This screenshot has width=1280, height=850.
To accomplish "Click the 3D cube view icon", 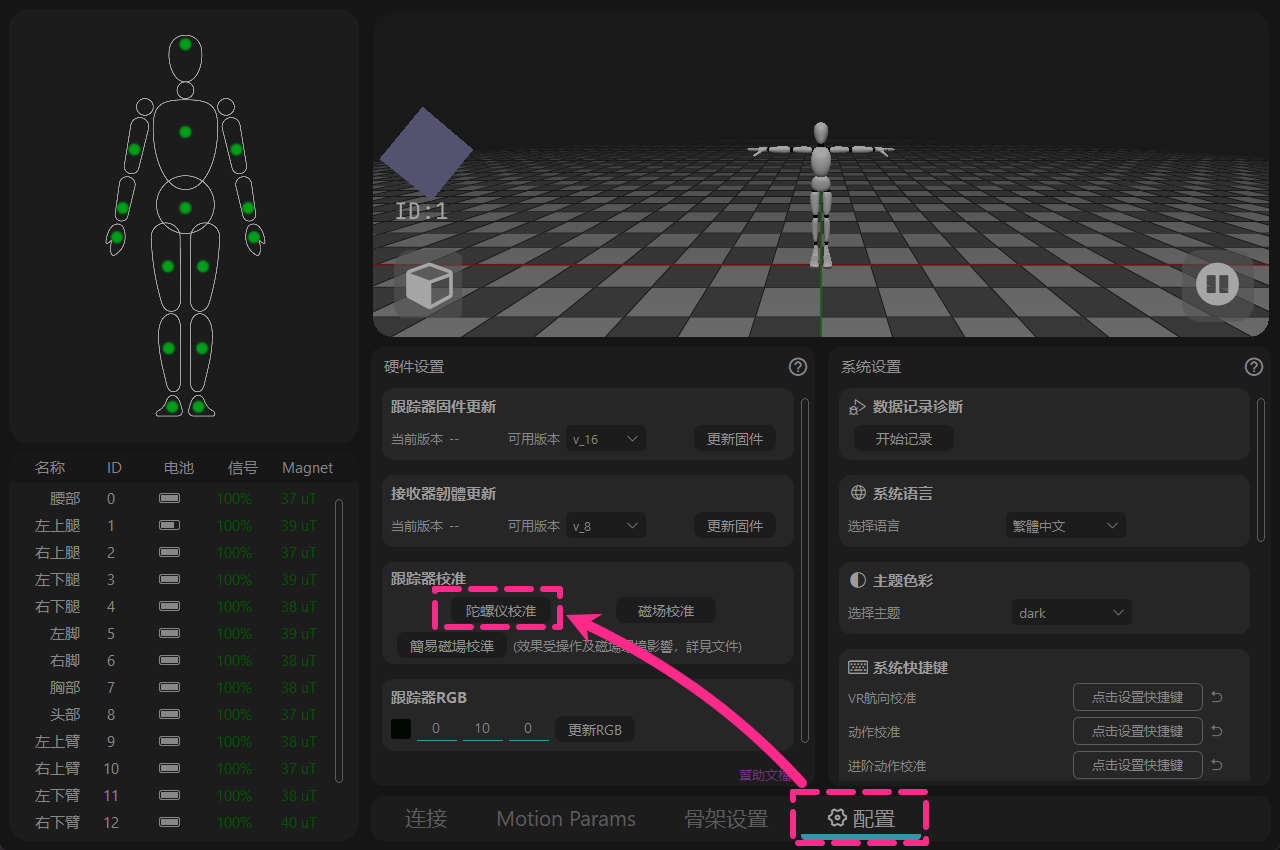I will [x=428, y=285].
